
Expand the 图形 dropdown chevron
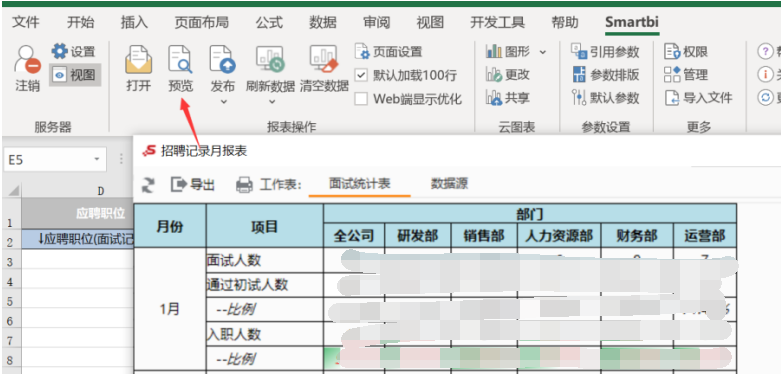tap(543, 52)
